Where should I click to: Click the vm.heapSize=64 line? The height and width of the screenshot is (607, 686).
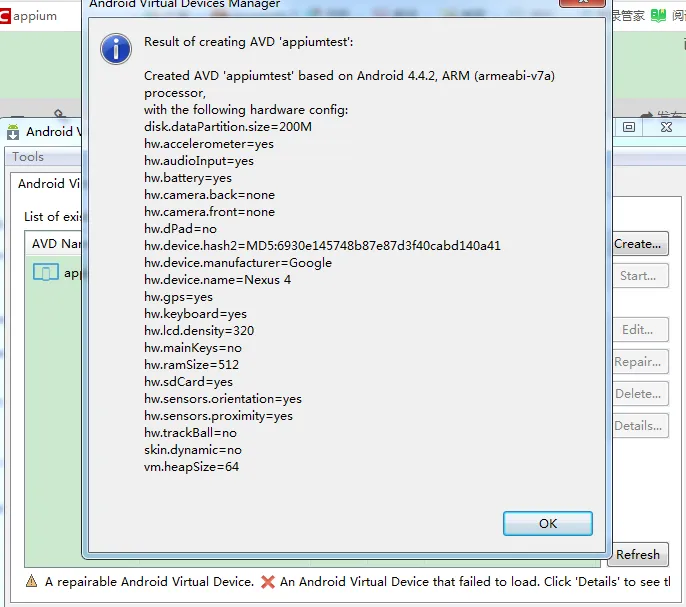(191, 467)
